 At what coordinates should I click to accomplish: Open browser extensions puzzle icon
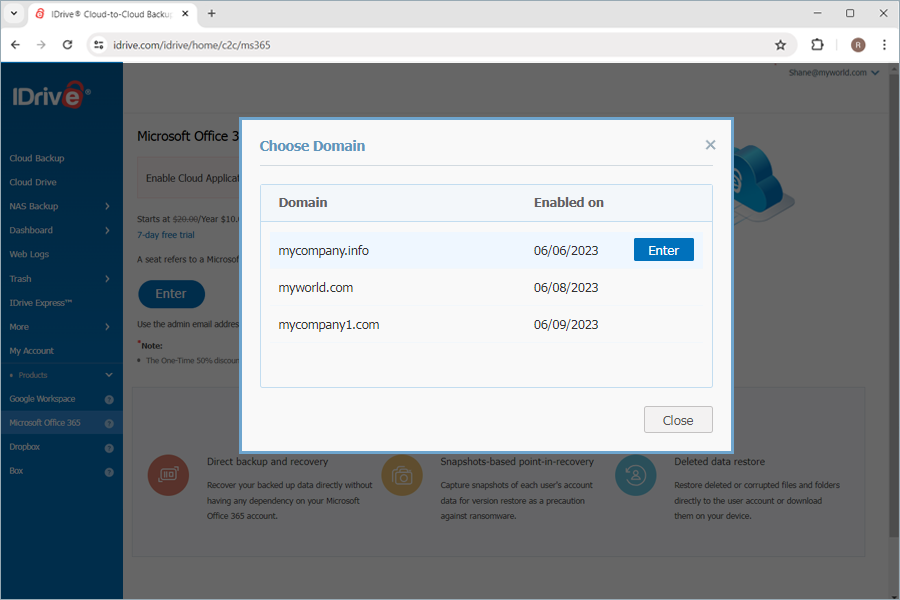[x=817, y=45]
